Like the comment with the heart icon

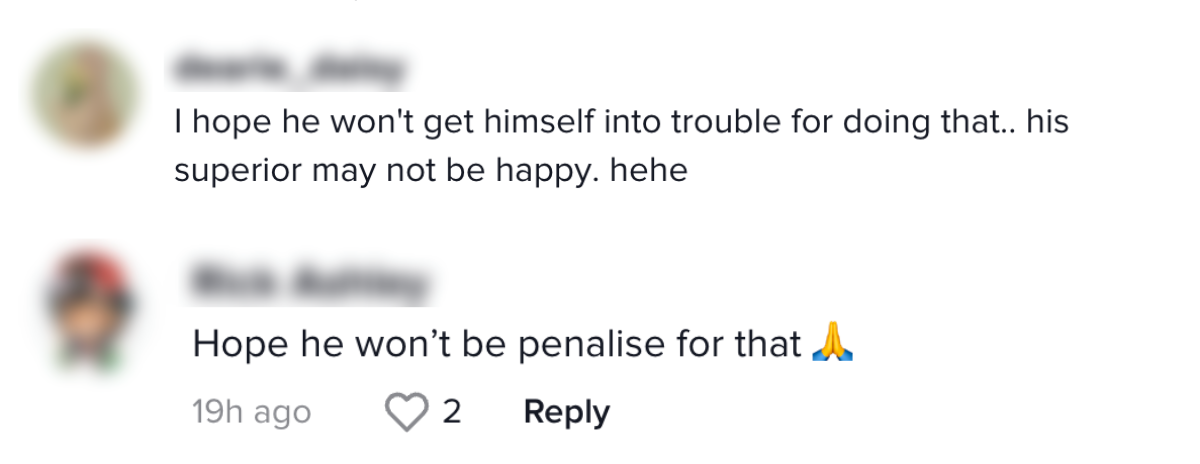point(407,412)
